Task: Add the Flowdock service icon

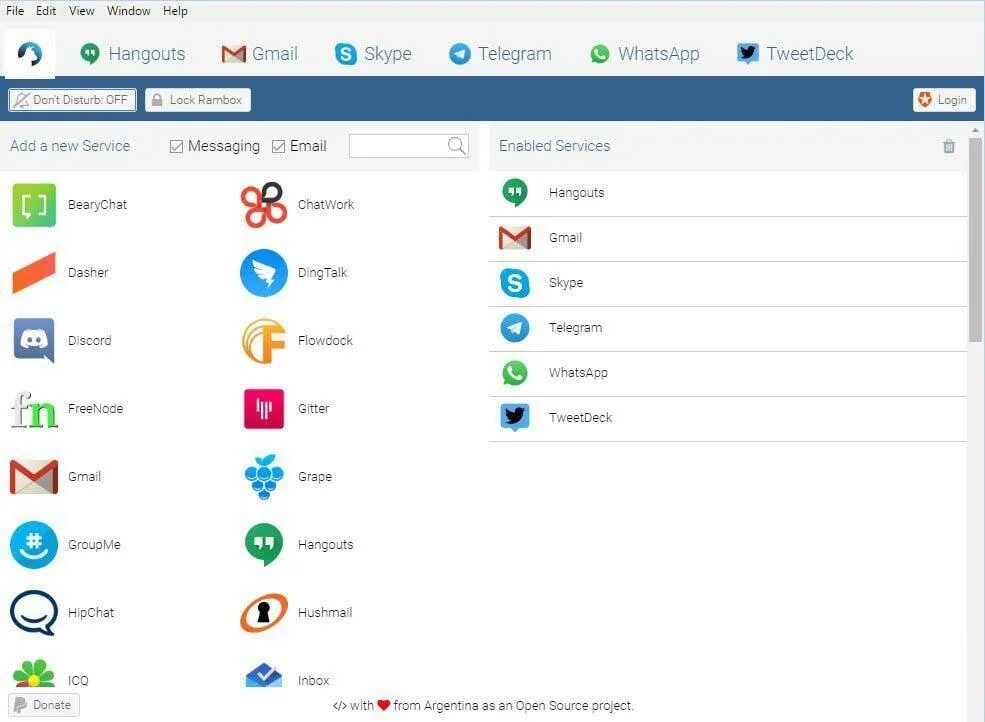Action: tap(264, 341)
